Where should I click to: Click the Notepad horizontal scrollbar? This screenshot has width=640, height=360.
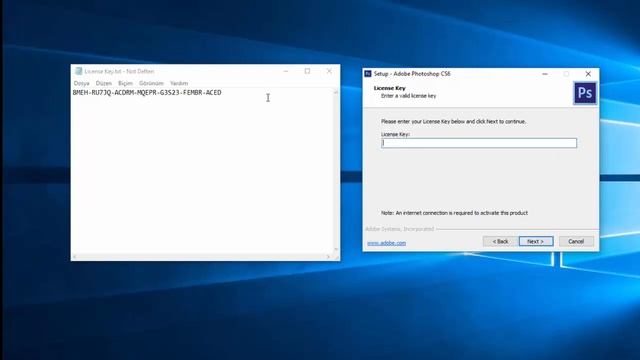point(201,257)
